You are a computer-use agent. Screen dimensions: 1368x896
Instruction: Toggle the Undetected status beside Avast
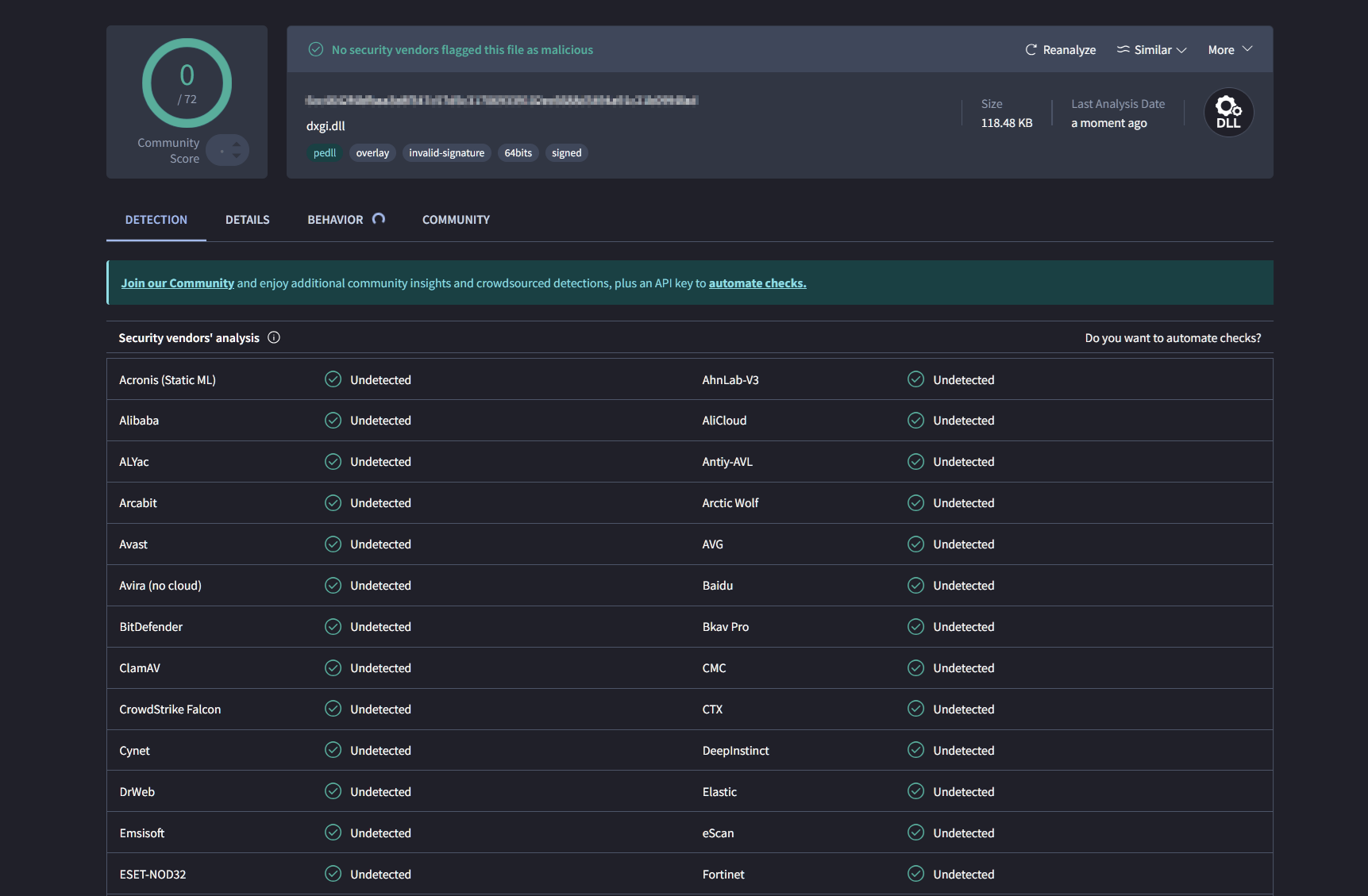click(333, 544)
